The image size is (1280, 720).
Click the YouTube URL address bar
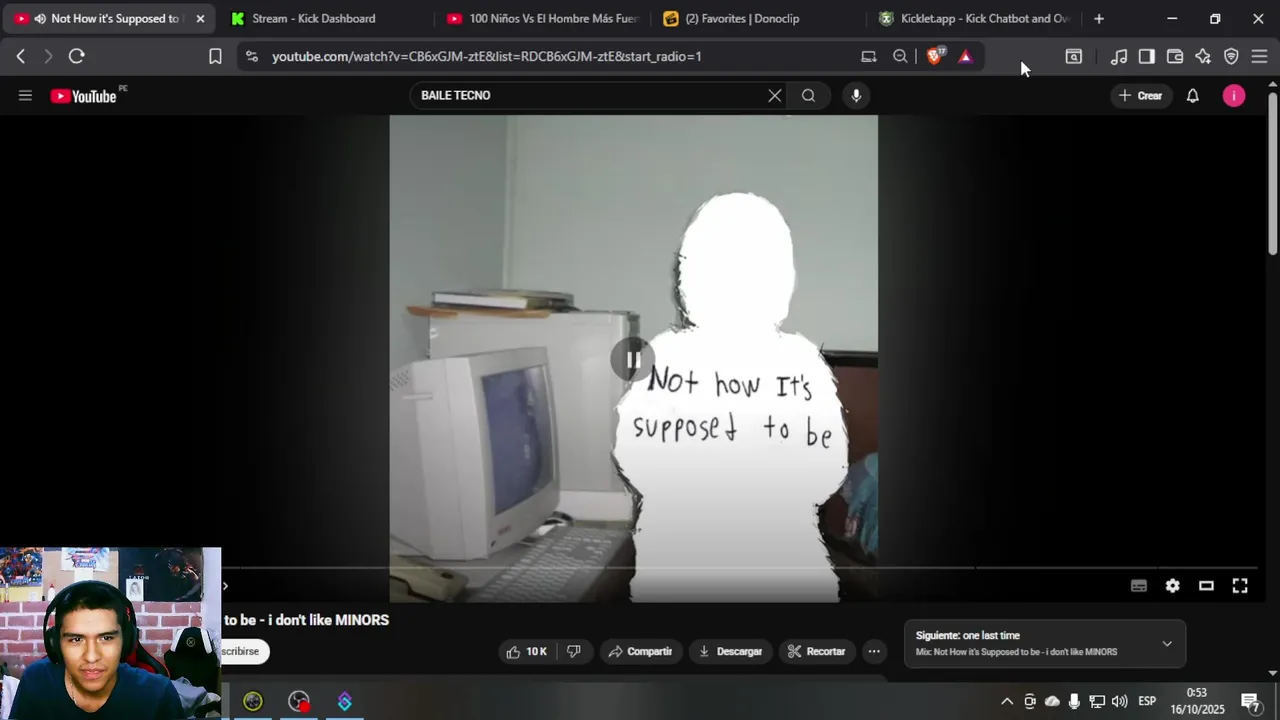tap(486, 57)
